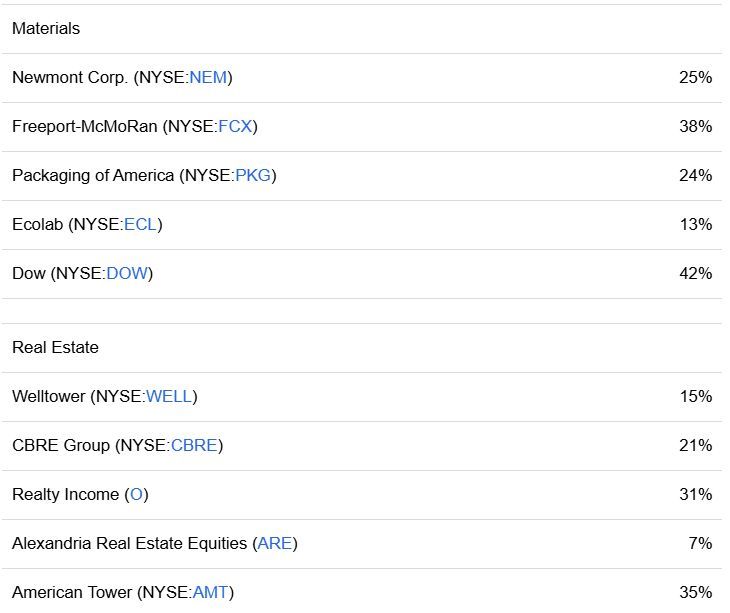Select Freeport-McMoRan's 38% cell

pos(695,126)
